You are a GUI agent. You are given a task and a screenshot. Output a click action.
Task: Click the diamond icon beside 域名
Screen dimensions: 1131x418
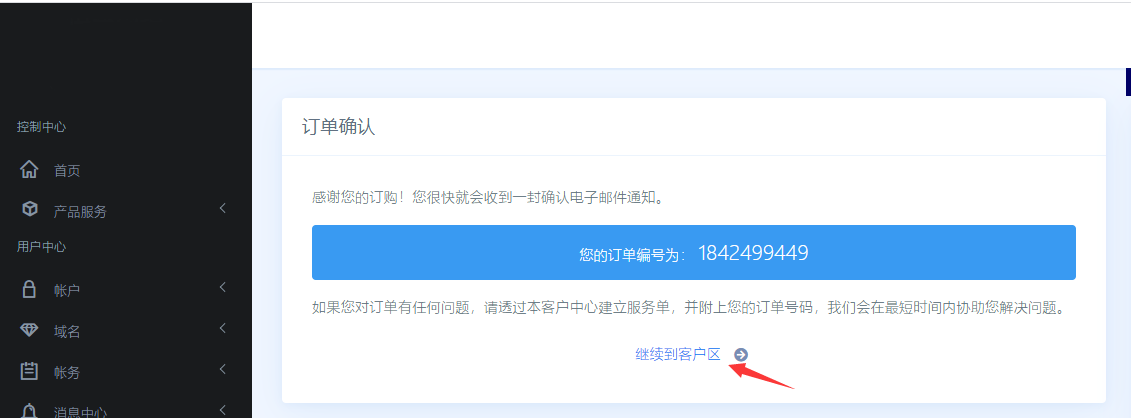tap(29, 330)
